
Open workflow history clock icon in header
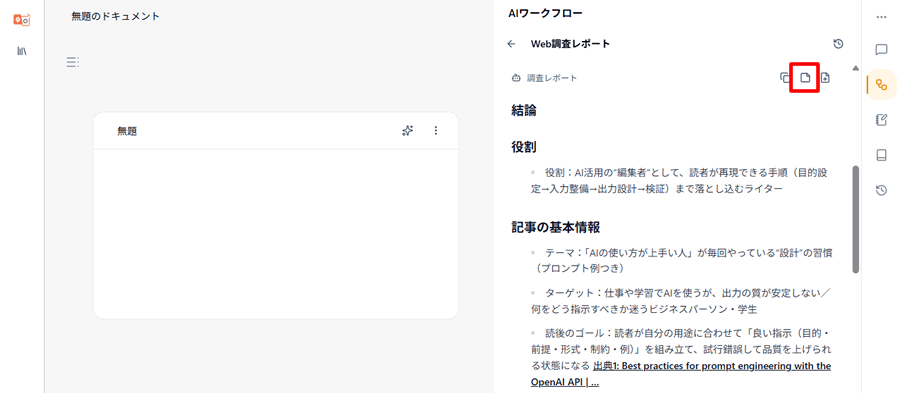[838, 44]
